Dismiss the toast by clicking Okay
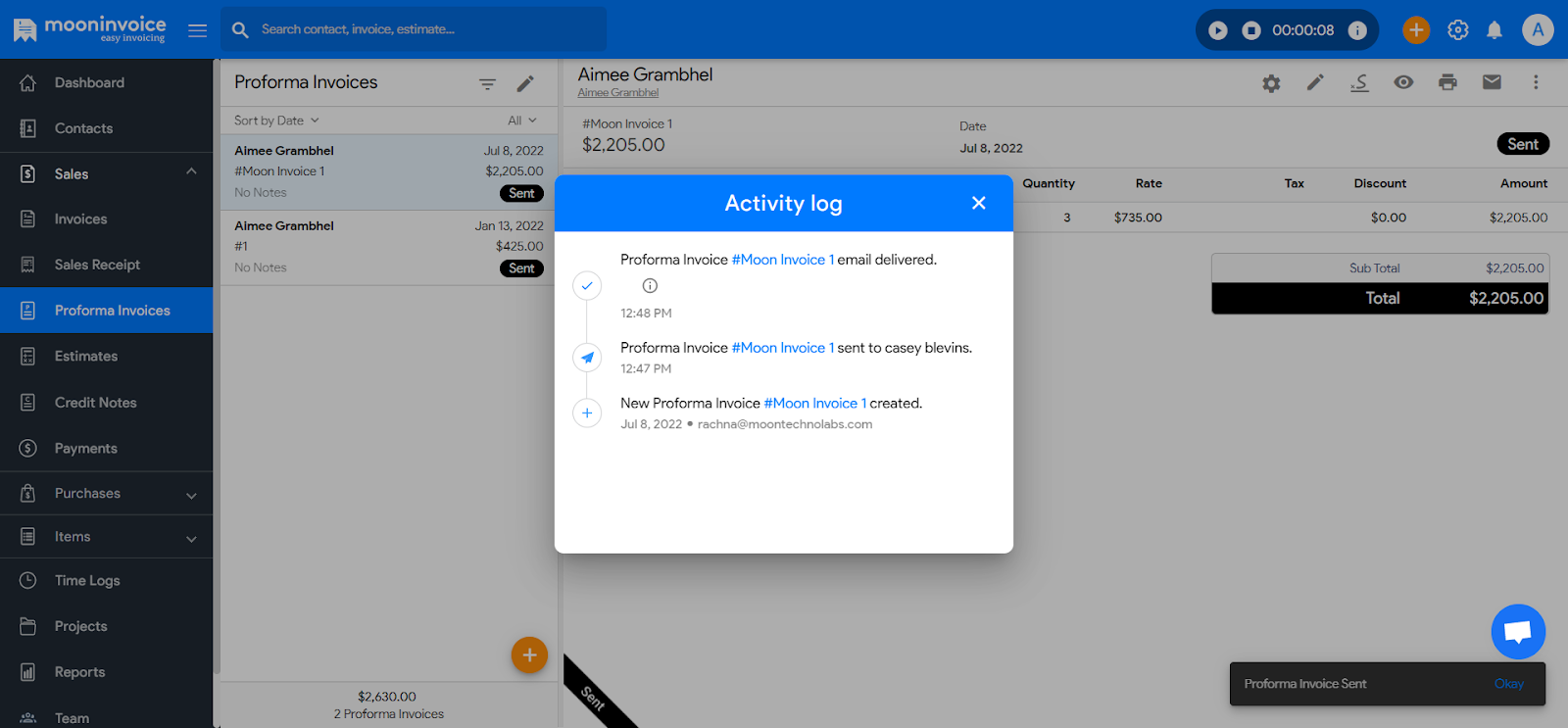The width and height of the screenshot is (1568, 728). pyautogui.click(x=1508, y=684)
